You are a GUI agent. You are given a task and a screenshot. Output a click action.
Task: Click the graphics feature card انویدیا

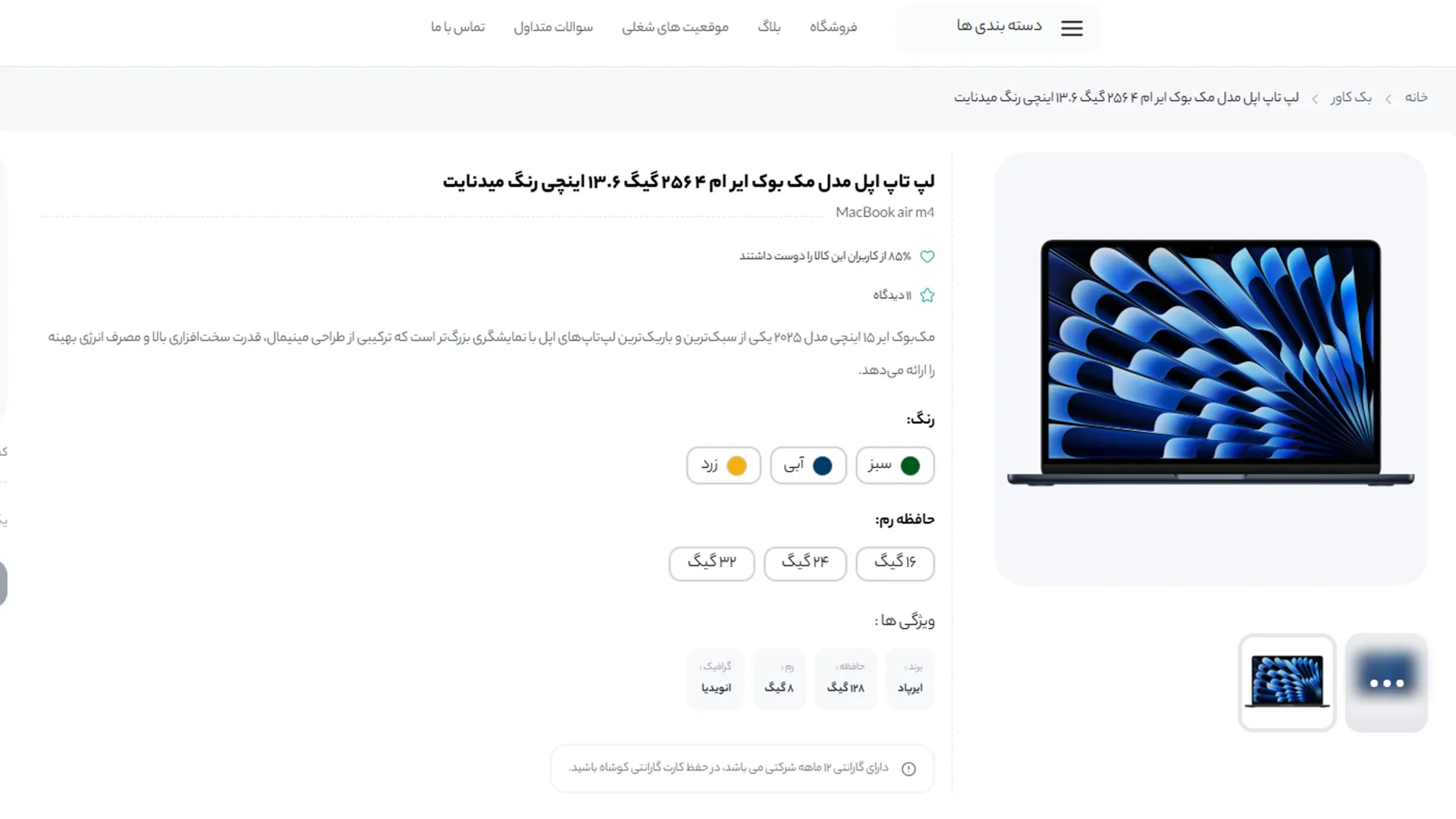[716, 679]
